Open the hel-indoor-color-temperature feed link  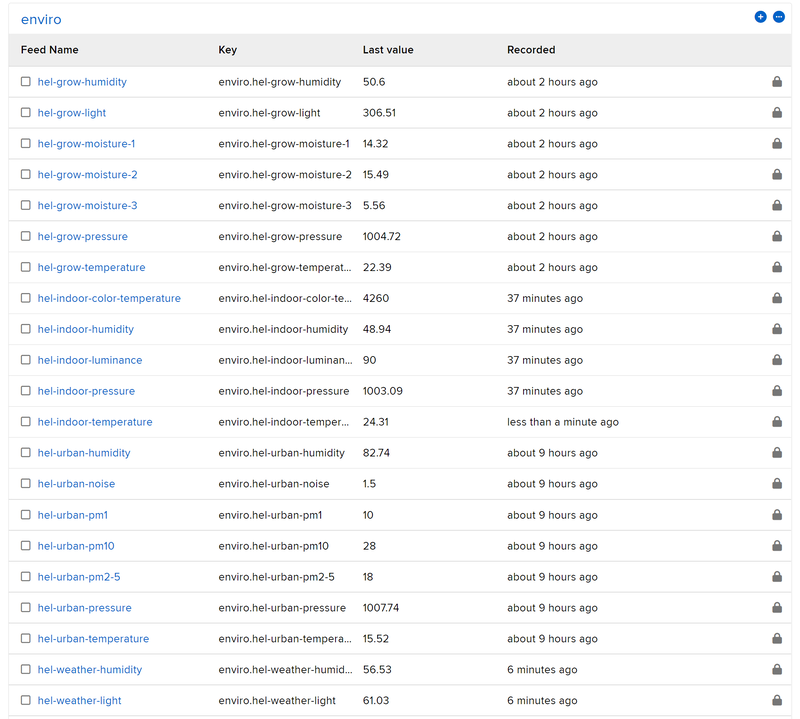tap(109, 299)
